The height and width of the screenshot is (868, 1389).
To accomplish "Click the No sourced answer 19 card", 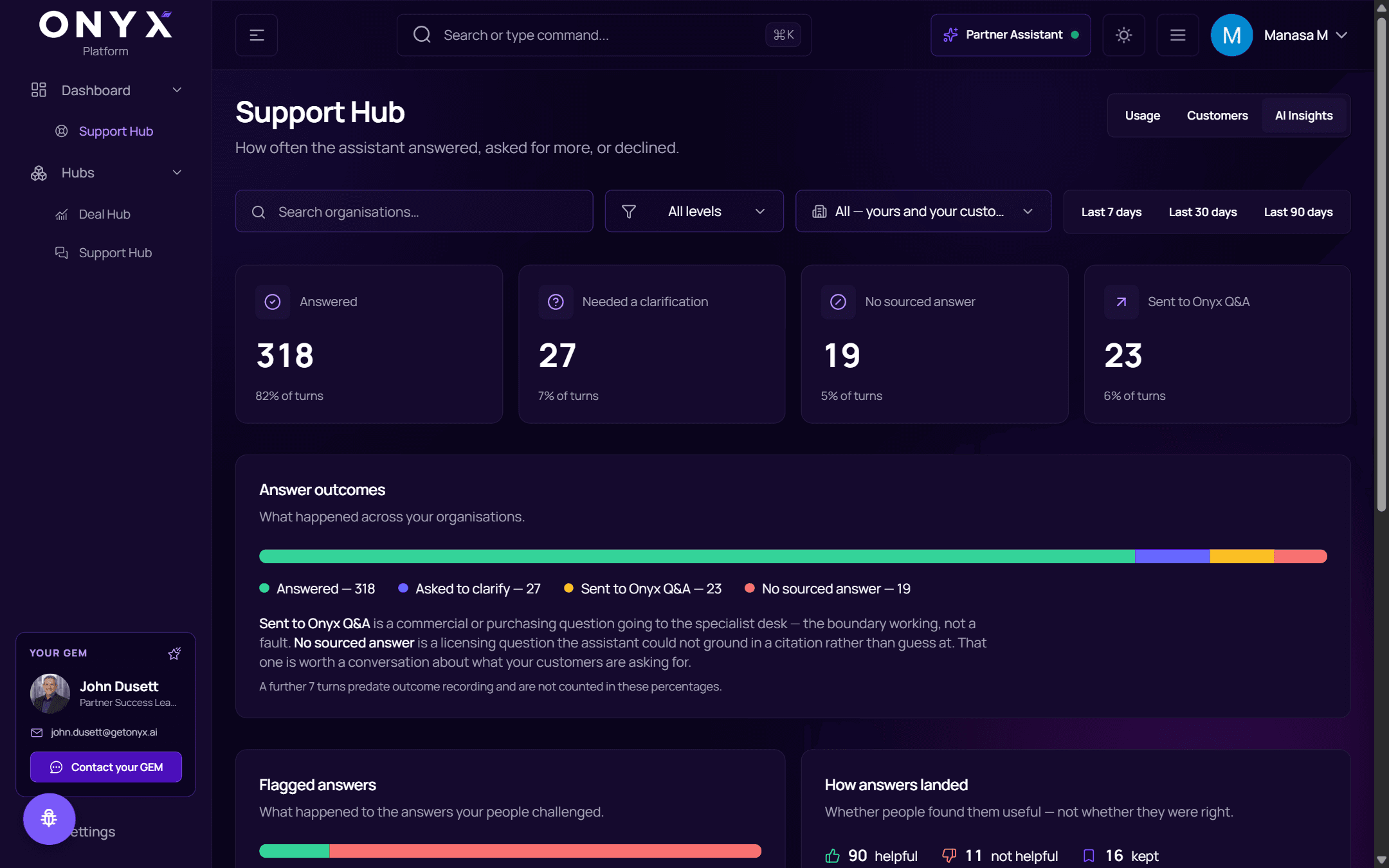I will click(934, 344).
